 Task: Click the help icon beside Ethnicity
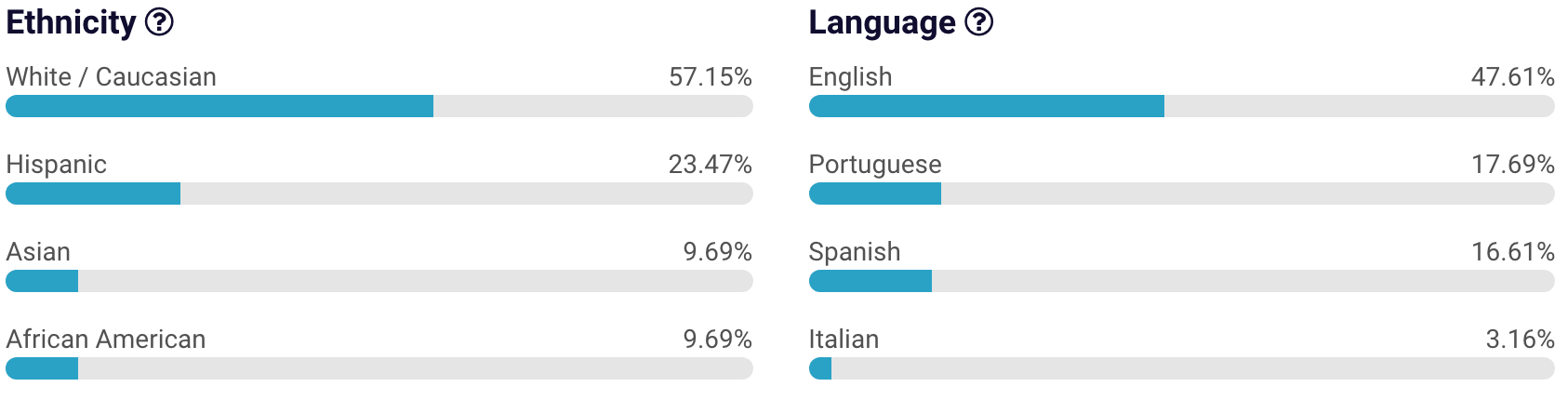point(160,21)
